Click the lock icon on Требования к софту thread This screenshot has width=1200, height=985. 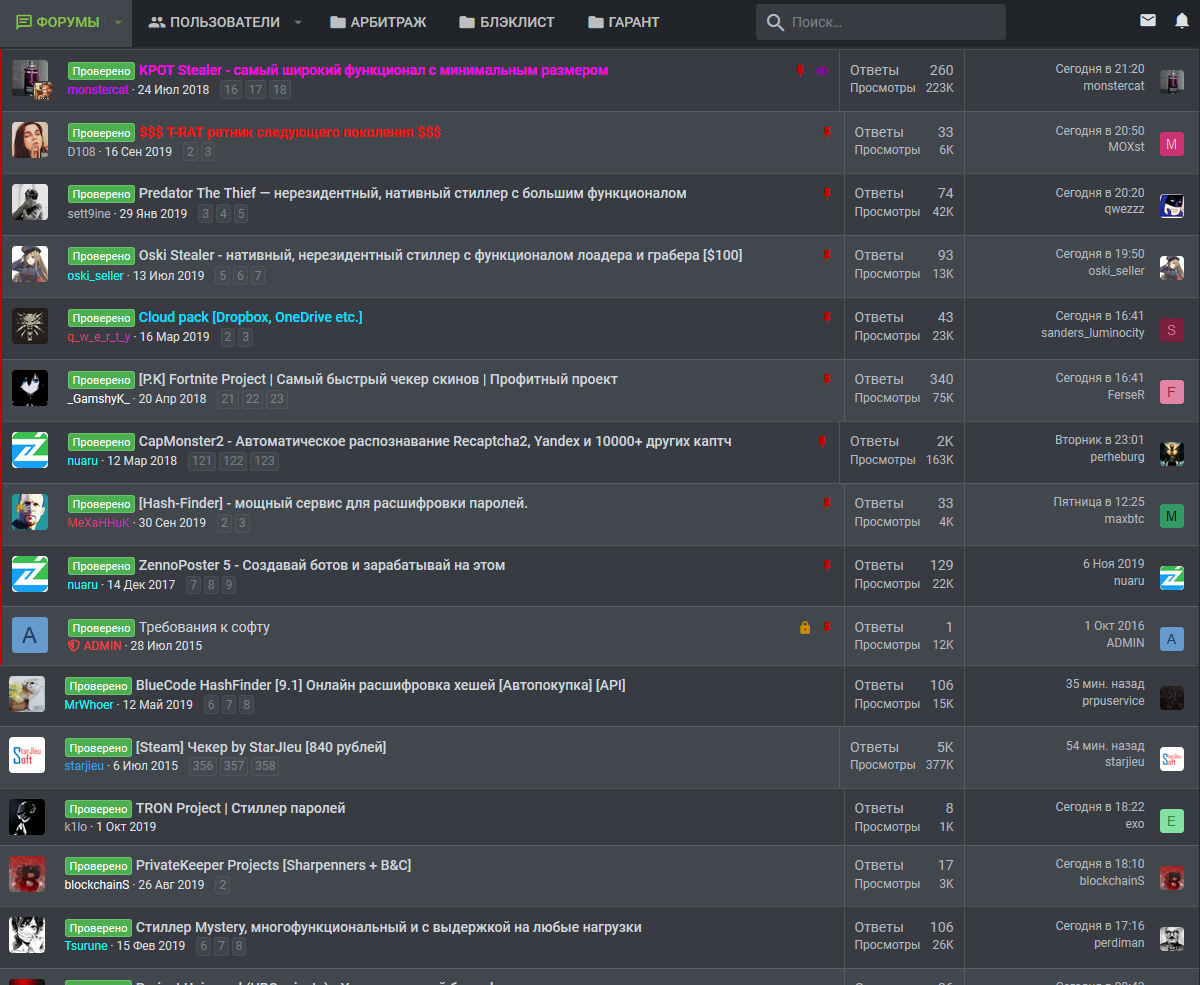pos(805,628)
